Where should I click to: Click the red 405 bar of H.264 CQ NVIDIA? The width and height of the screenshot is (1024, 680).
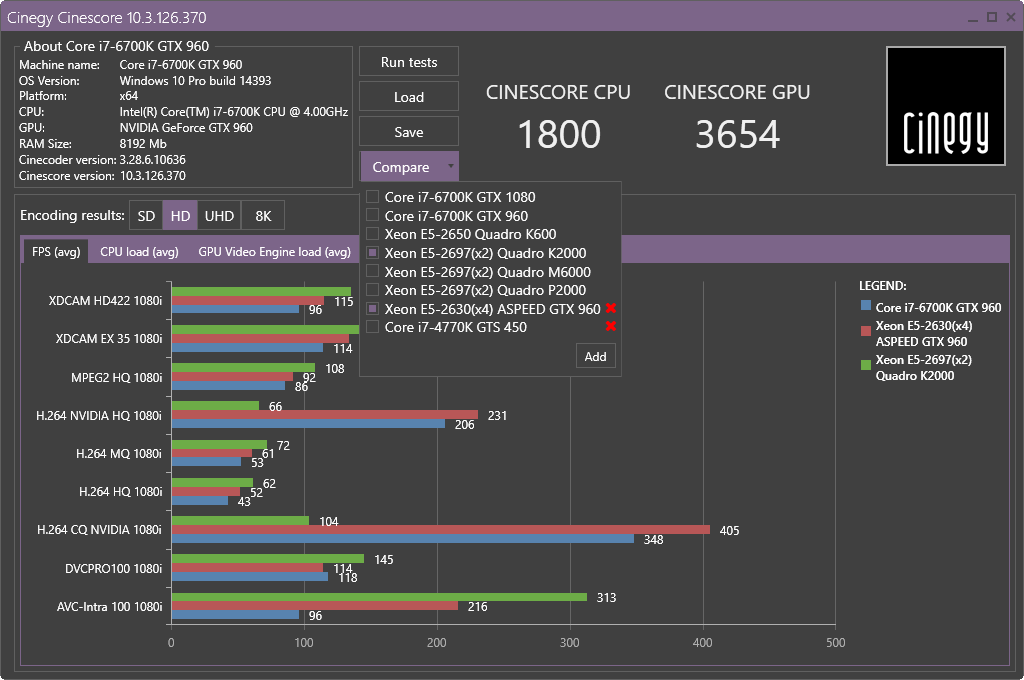coord(441,530)
